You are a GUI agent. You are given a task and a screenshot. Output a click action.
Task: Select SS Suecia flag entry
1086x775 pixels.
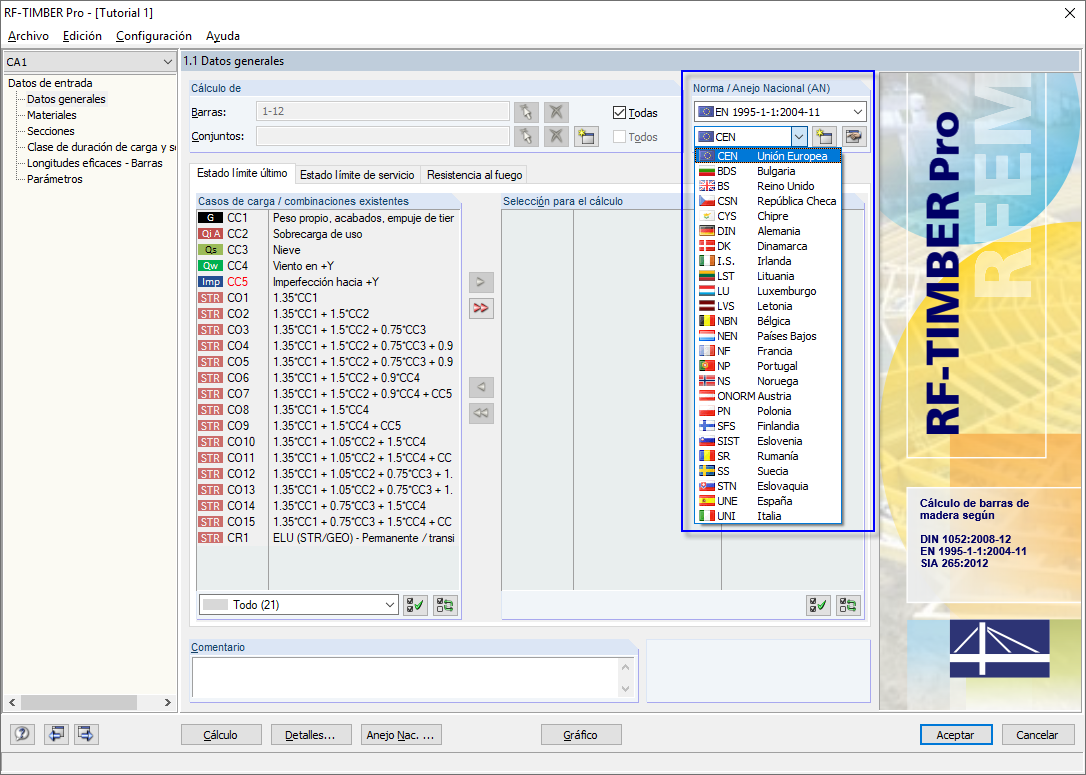tap(768, 471)
